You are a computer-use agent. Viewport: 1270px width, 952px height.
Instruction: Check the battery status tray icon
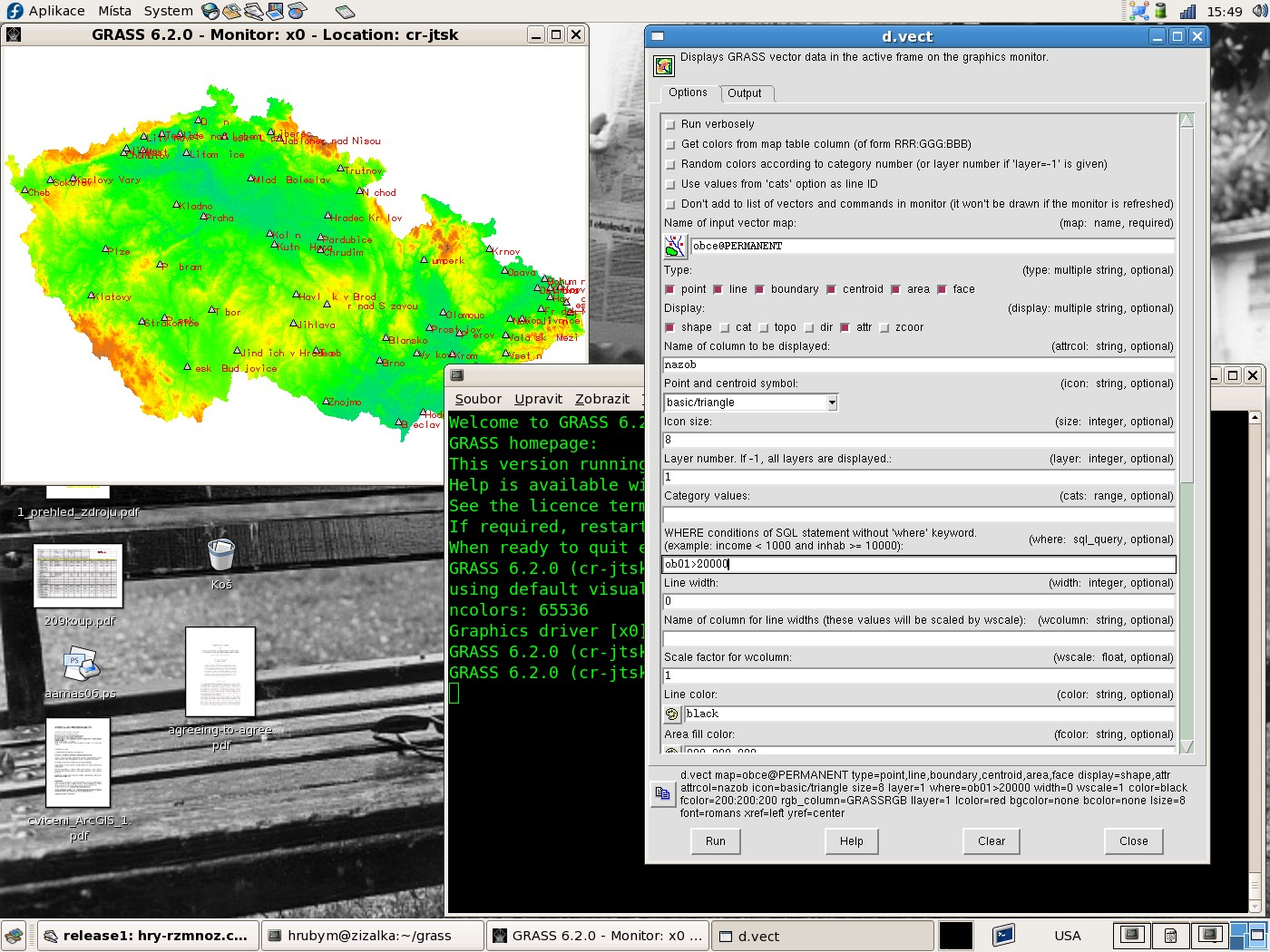1161,11
